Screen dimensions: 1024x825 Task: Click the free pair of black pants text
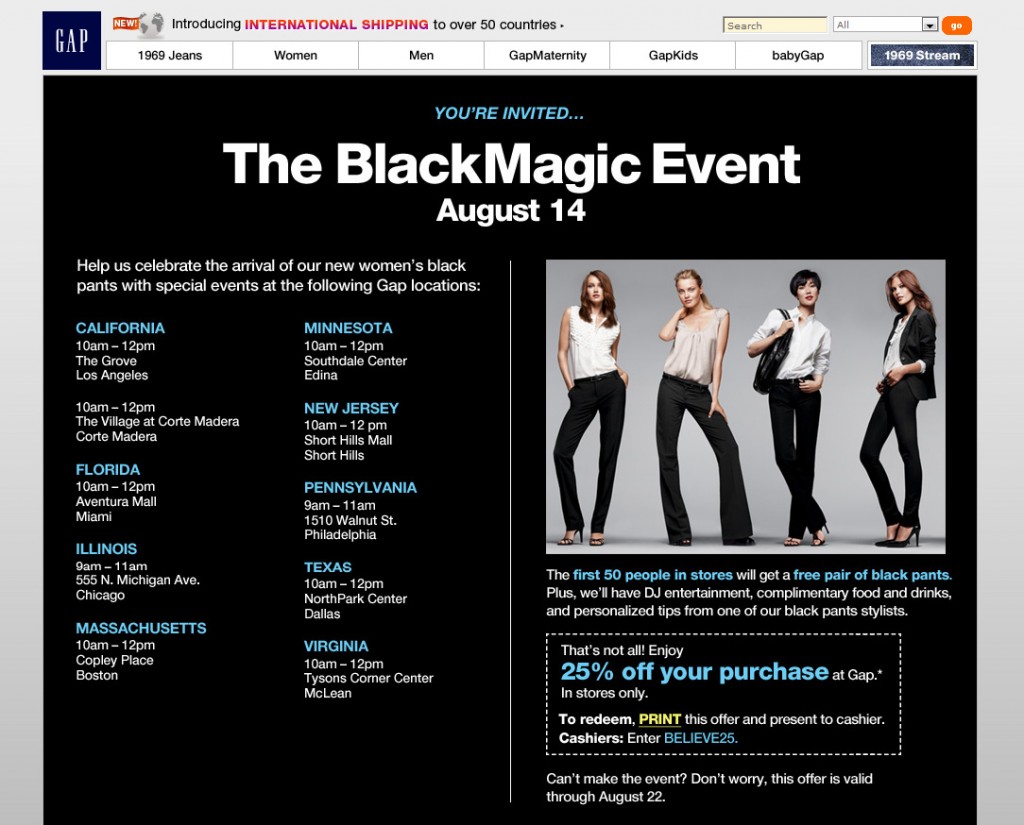[872, 575]
